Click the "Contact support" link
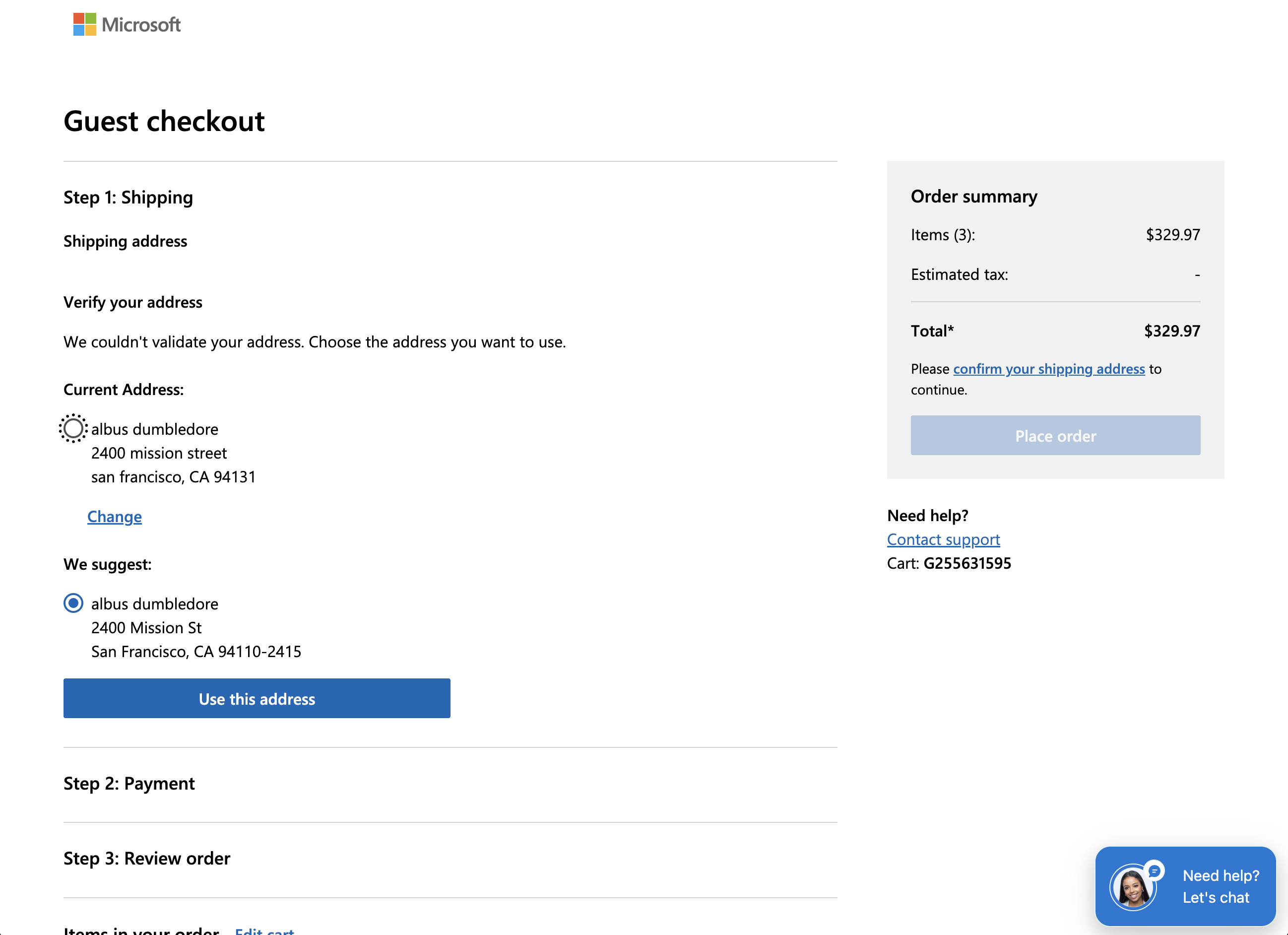1288x935 pixels. point(943,539)
